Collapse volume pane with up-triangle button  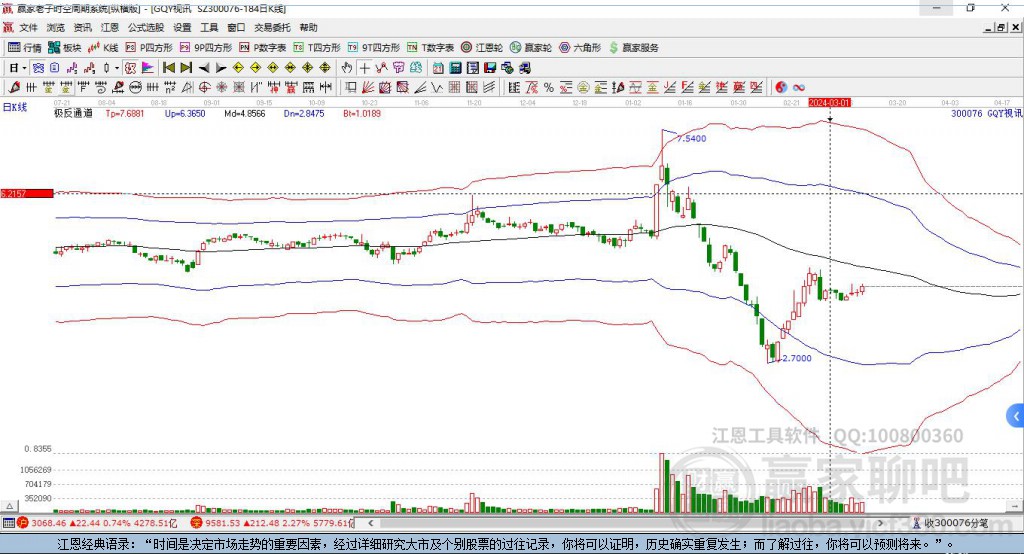9,506
